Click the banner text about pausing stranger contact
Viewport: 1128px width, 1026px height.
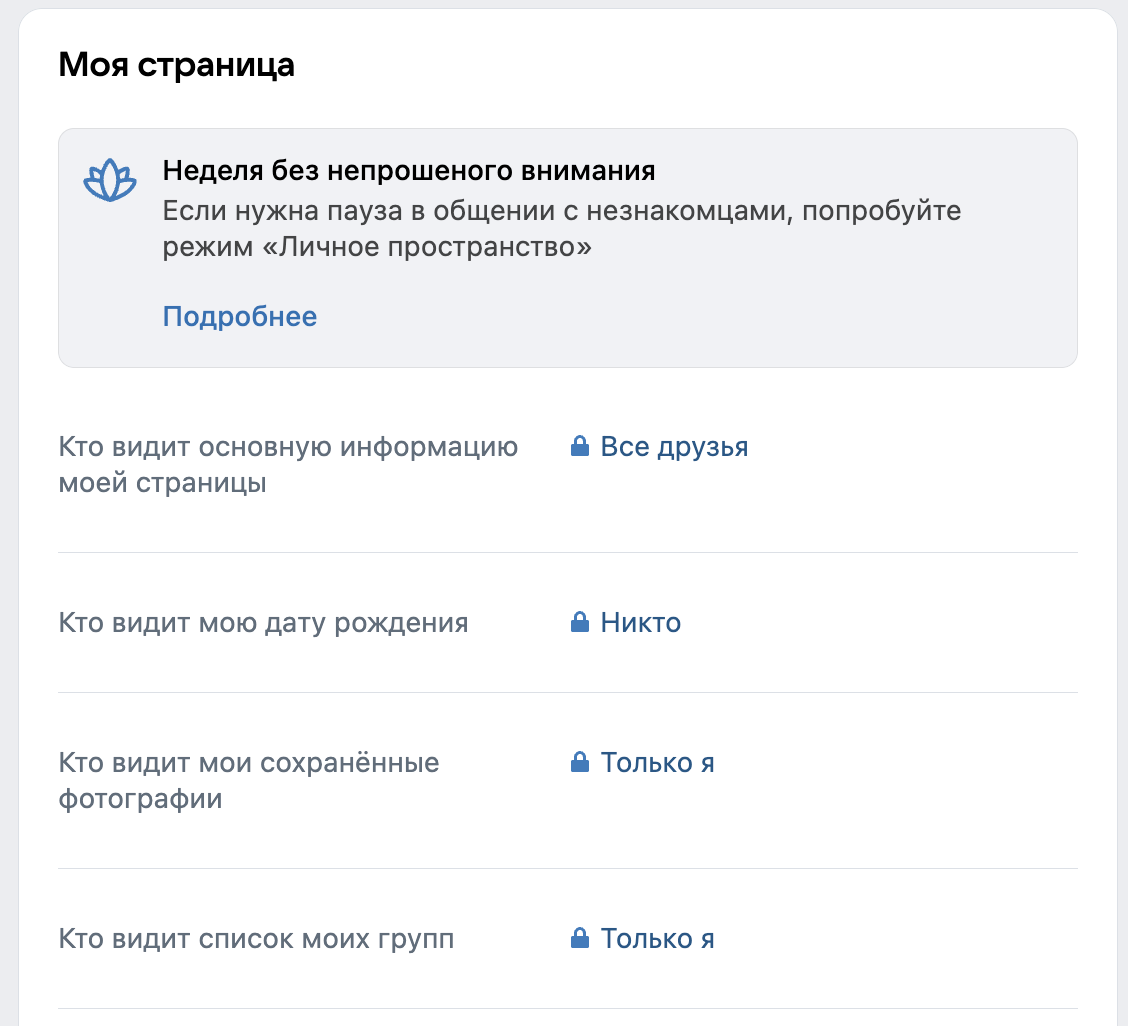560,226
